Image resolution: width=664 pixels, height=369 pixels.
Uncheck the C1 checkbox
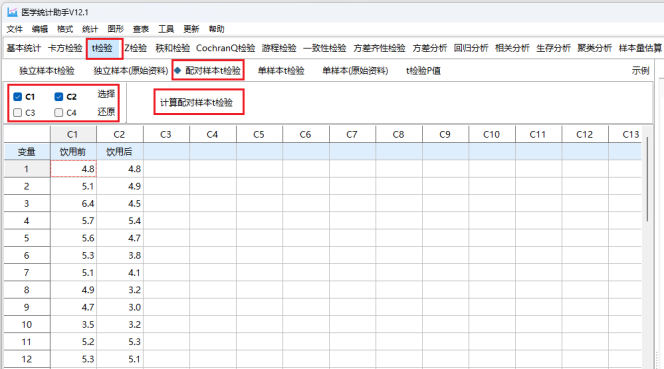click(x=17, y=97)
